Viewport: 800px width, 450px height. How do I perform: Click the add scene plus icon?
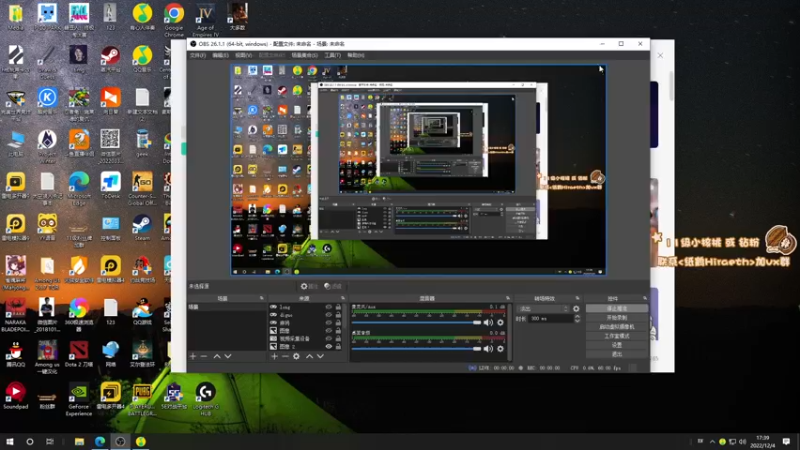(x=193, y=356)
